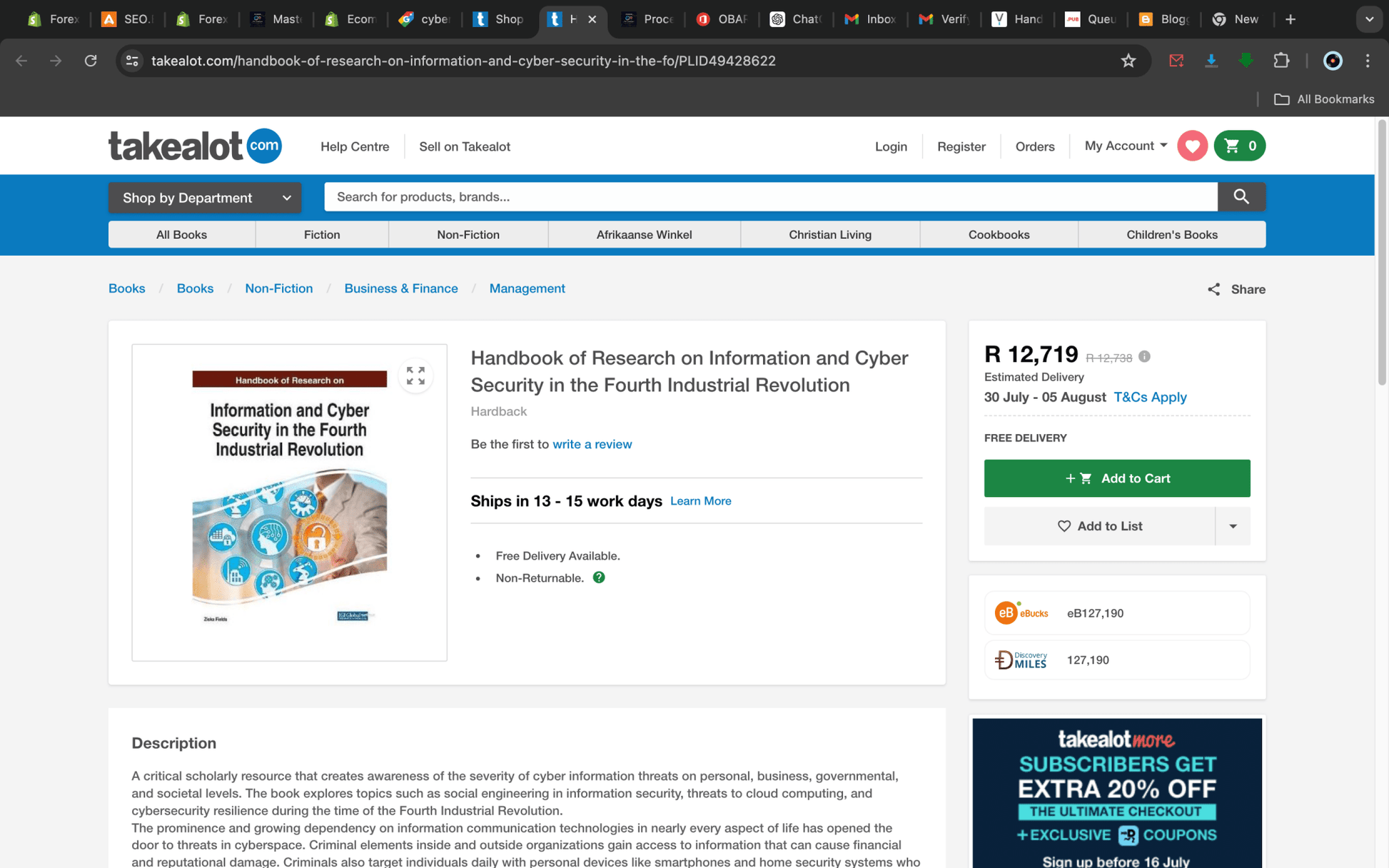Click Management breadcrumb link

coord(527,288)
